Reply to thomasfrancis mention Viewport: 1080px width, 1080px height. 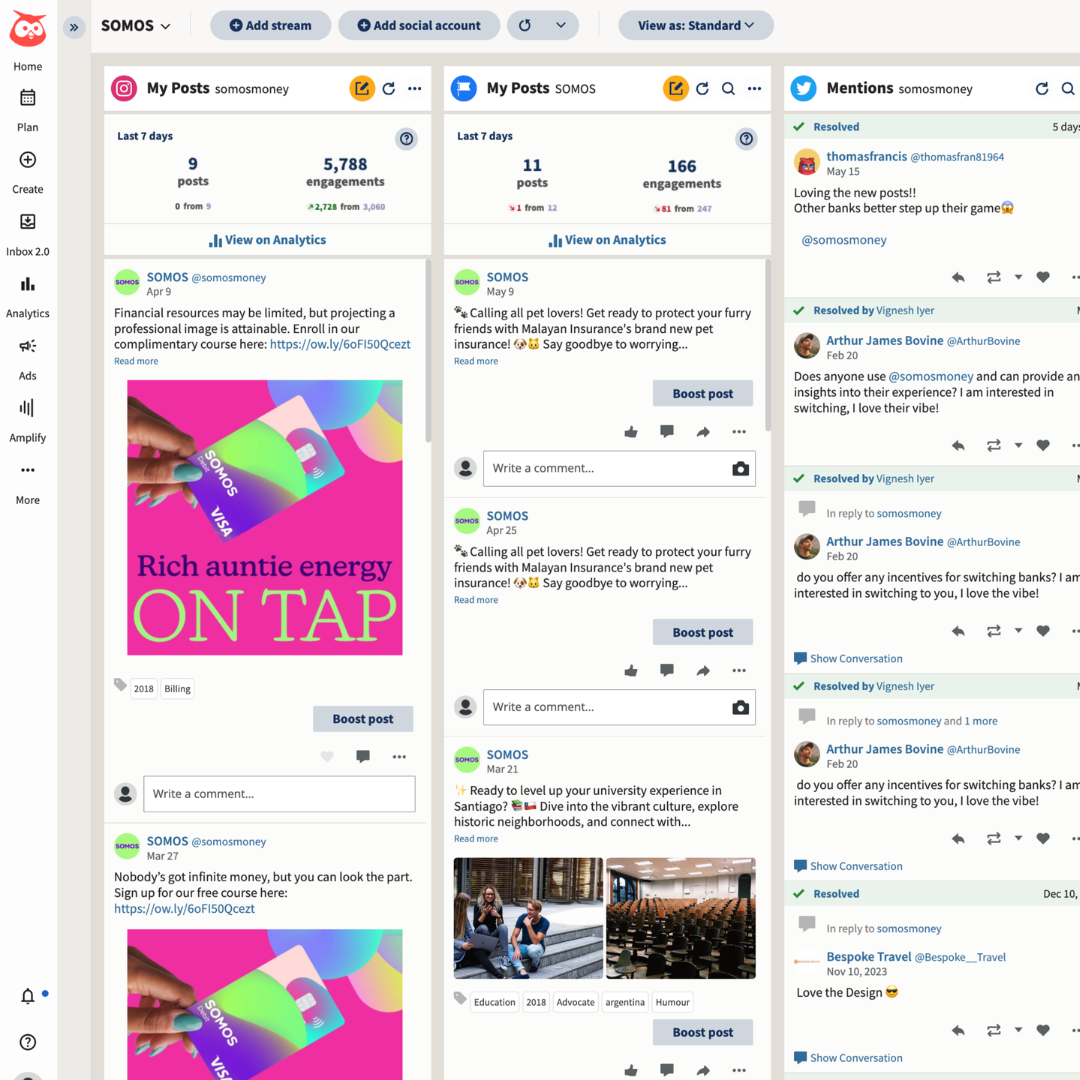coord(958,277)
